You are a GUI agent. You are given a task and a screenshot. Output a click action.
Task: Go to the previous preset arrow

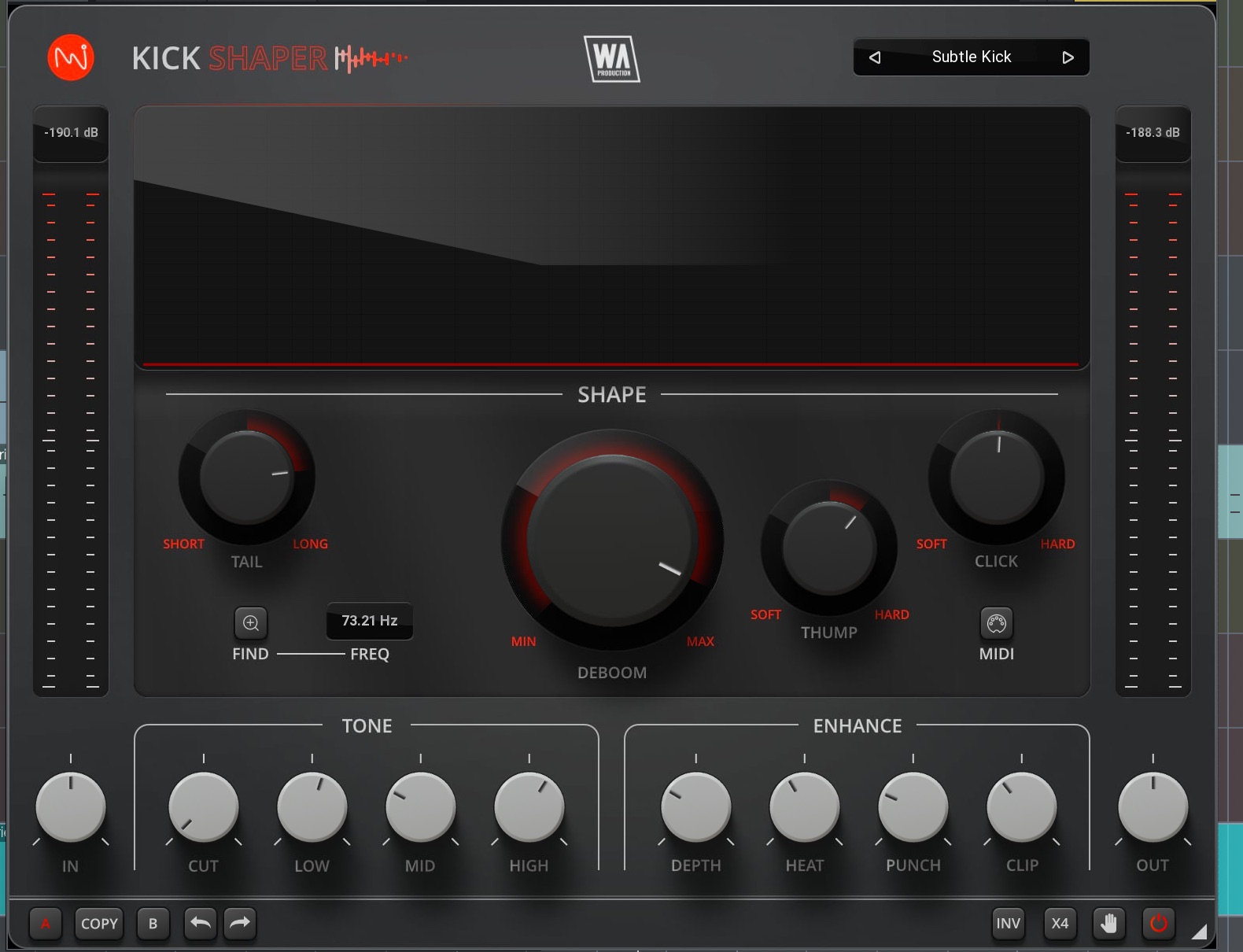875,57
